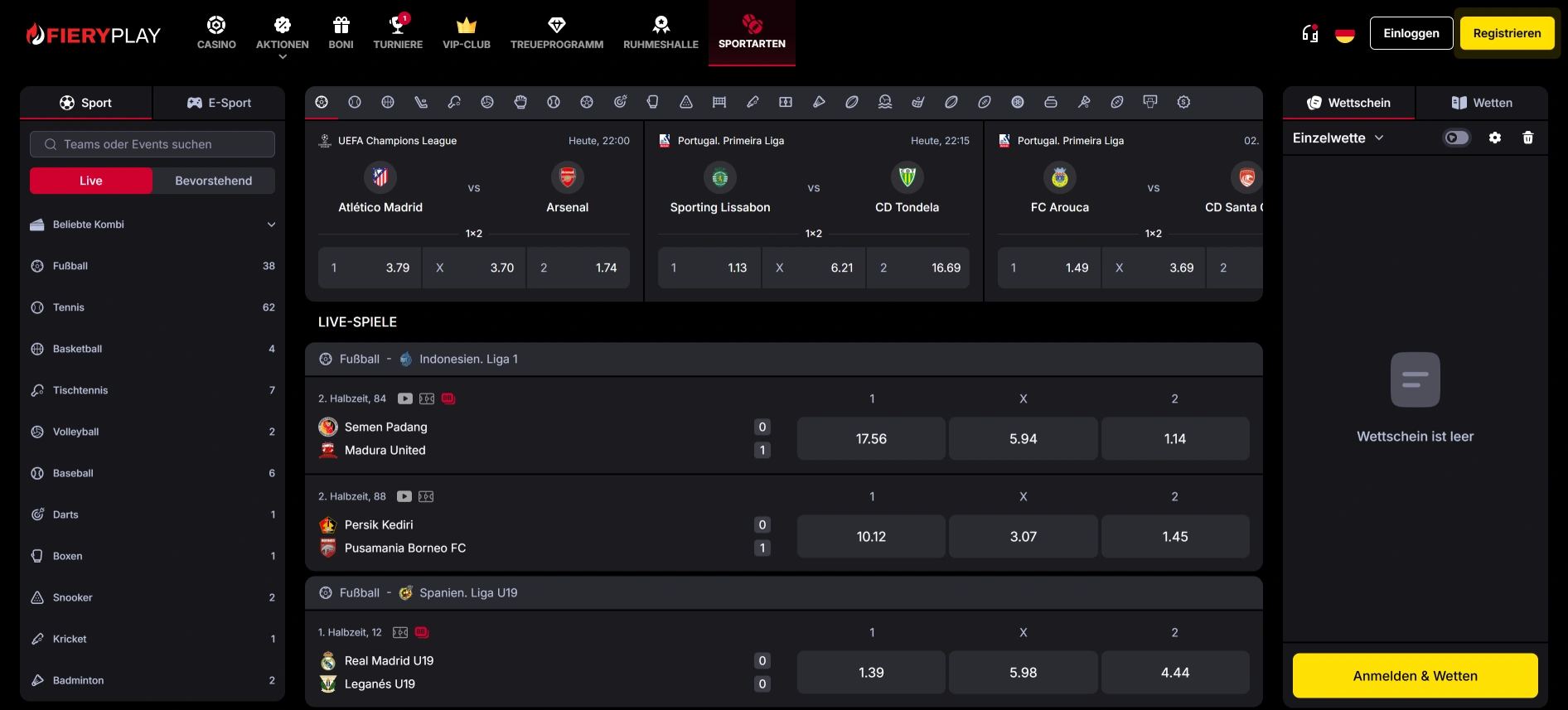Open the Semen Padang team name
Image resolution: width=1568 pixels, height=710 pixels.
pyautogui.click(x=386, y=427)
